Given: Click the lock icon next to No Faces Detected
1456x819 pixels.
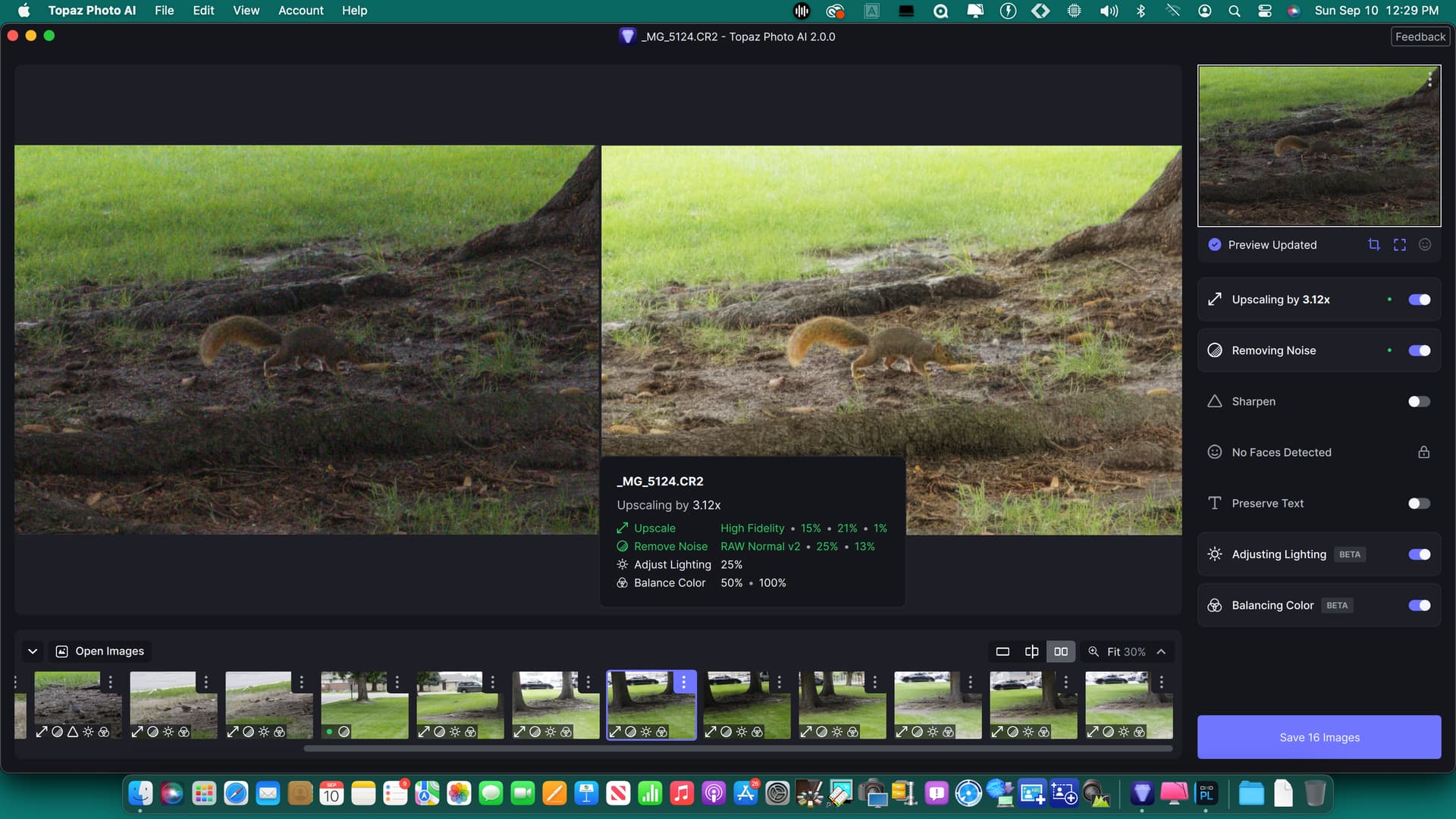Looking at the screenshot, I should 1423,452.
